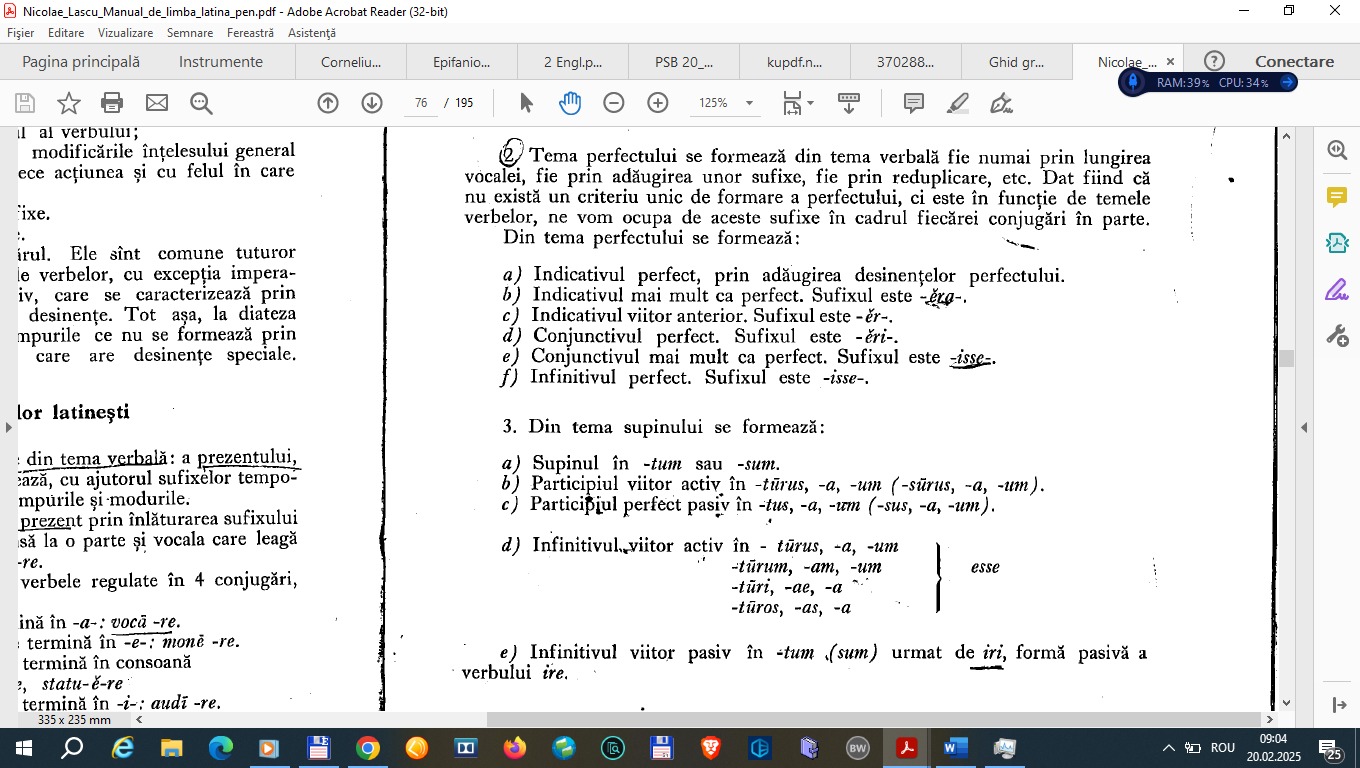Go to previous page arrow
1360x768 pixels.
(328, 103)
